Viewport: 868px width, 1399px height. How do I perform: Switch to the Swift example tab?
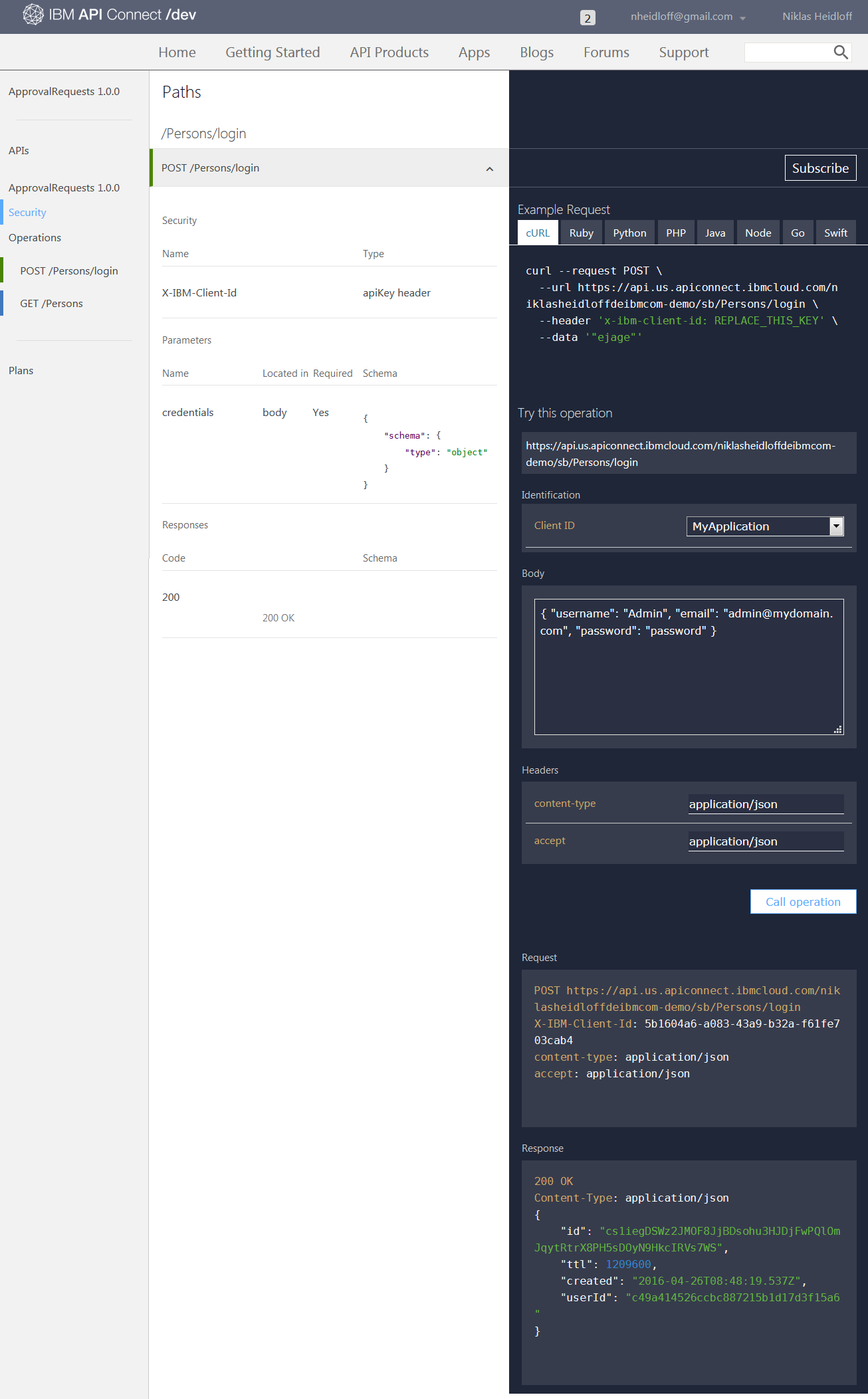coord(835,233)
